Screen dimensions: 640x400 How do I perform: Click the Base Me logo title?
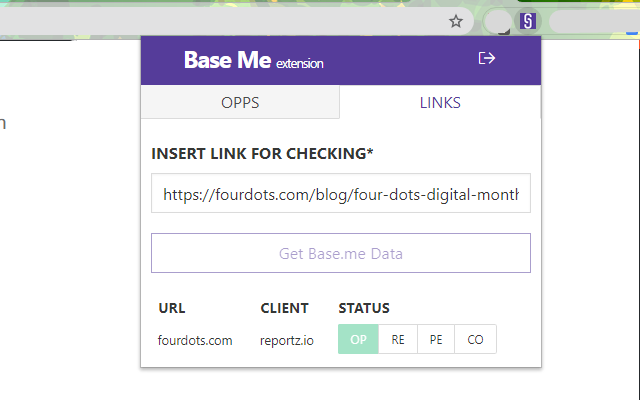point(253,60)
